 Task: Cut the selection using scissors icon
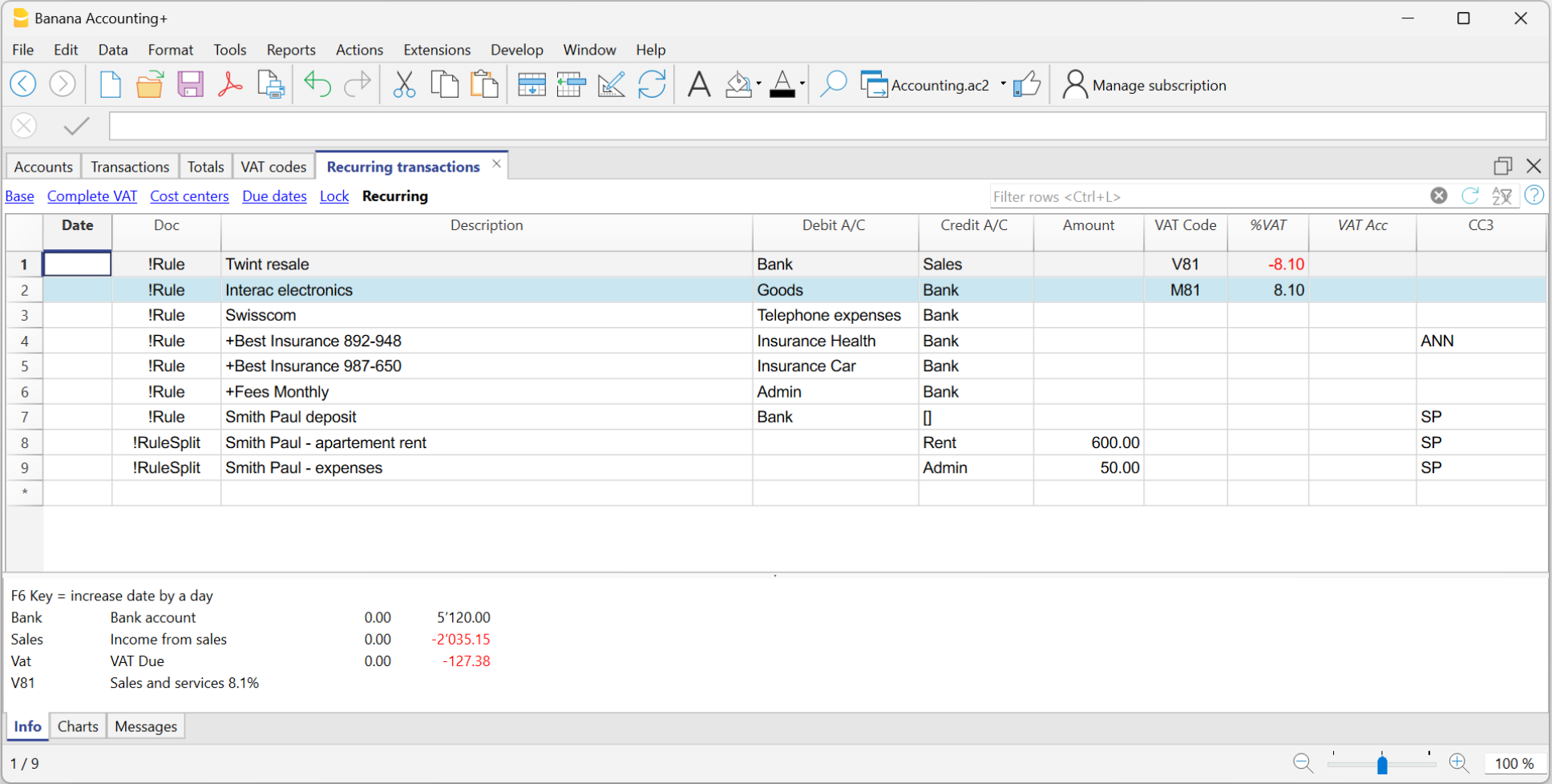click(x=404, y=84)
